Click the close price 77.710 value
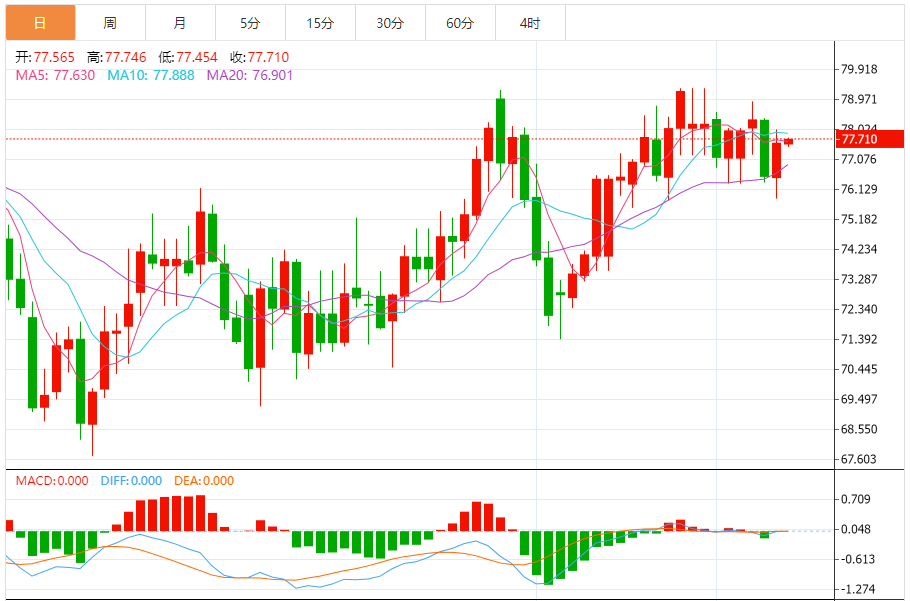 click(268, 57)
